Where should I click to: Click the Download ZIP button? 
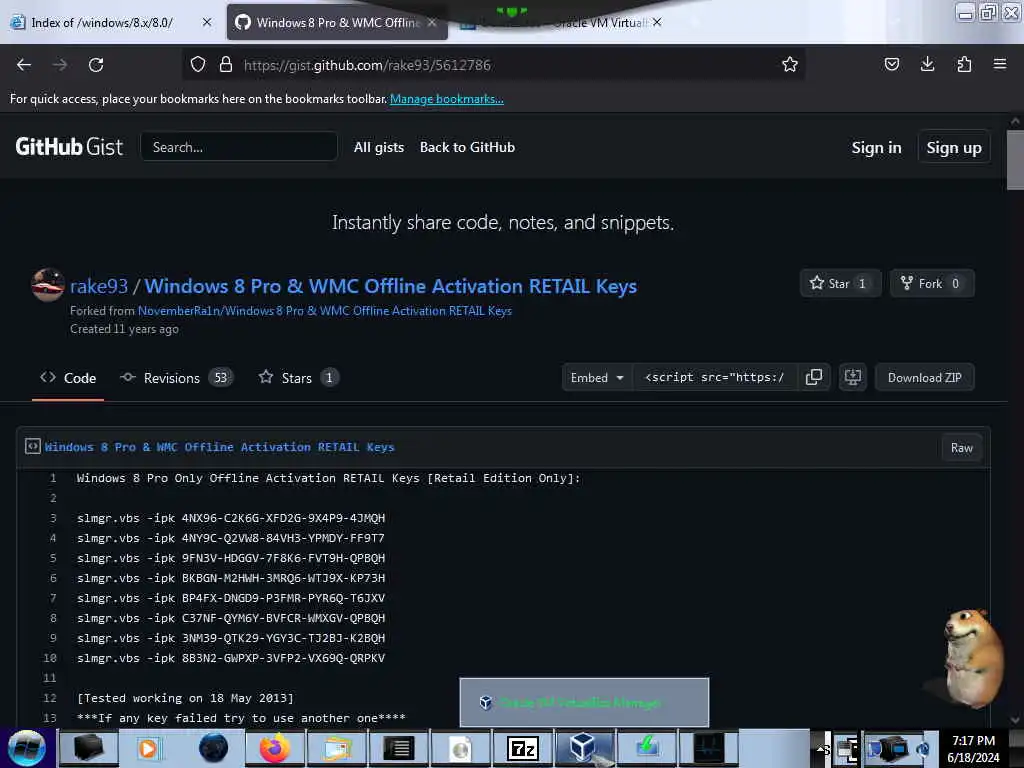[924, 377]
